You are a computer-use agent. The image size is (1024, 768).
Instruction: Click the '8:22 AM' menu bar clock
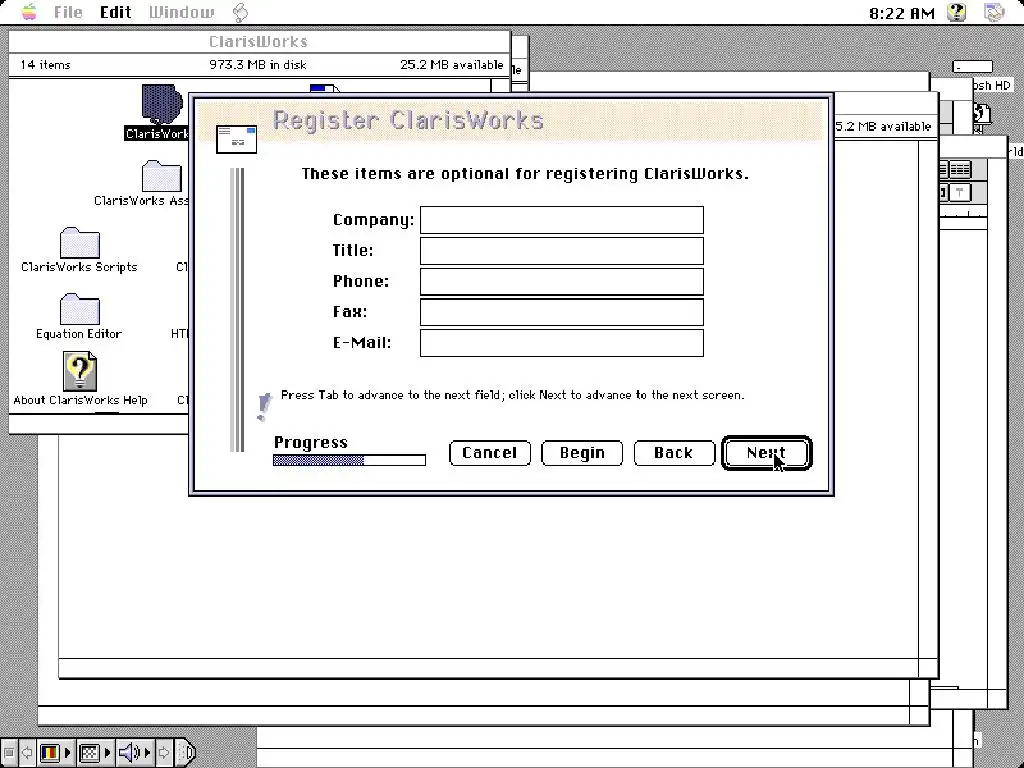coord(902,13)
